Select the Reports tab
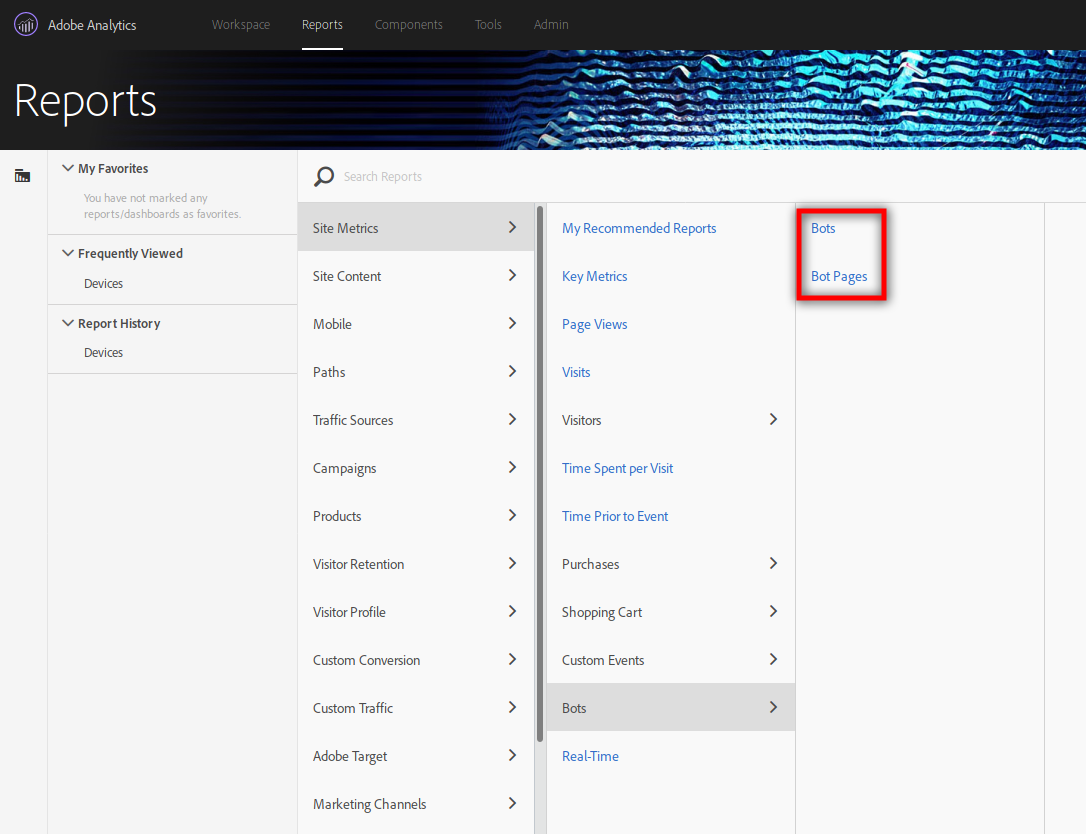 tap(322, 24)
